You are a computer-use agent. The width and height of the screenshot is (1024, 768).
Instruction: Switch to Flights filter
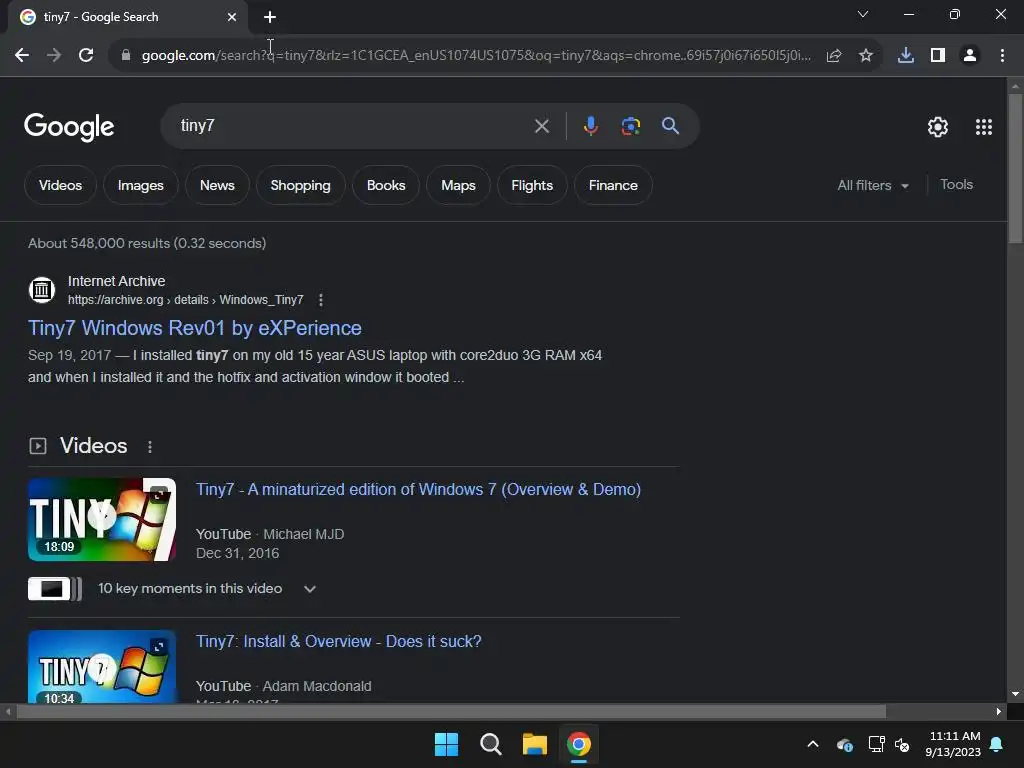point(532,185)
